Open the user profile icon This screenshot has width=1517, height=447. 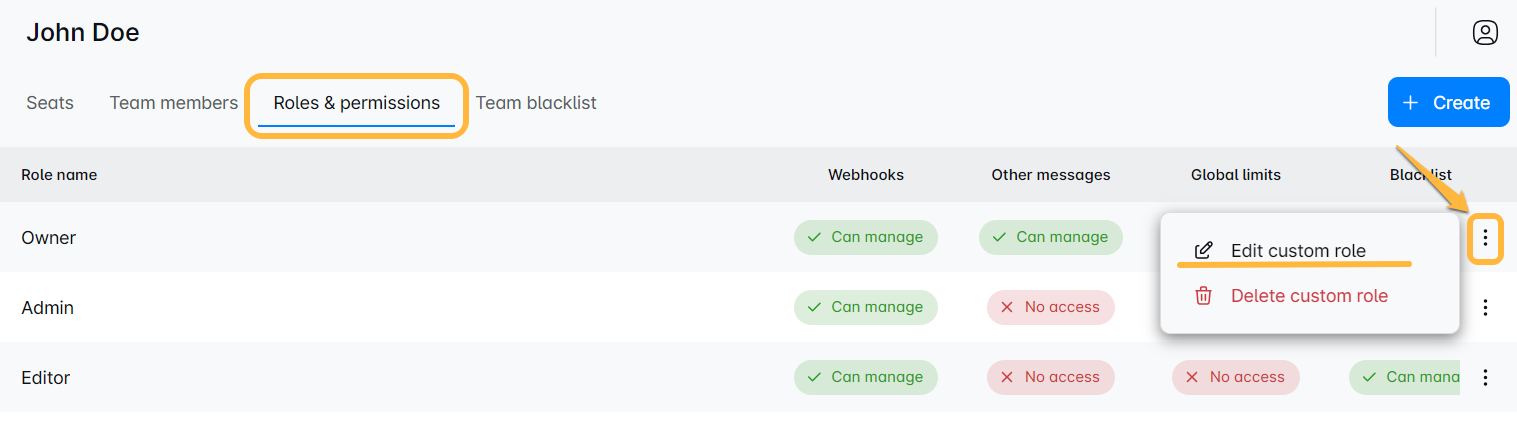click(1485, 33)
